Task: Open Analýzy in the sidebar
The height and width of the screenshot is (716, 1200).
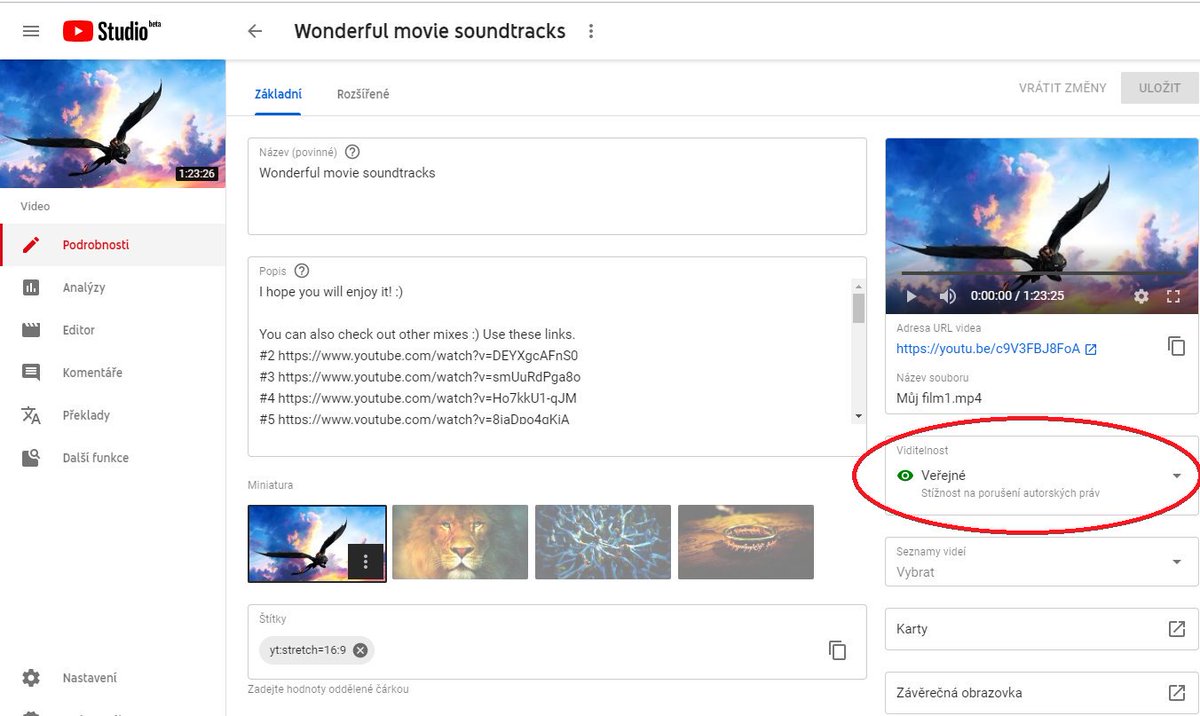Action: pyautogui.click(x=112, y=288)
